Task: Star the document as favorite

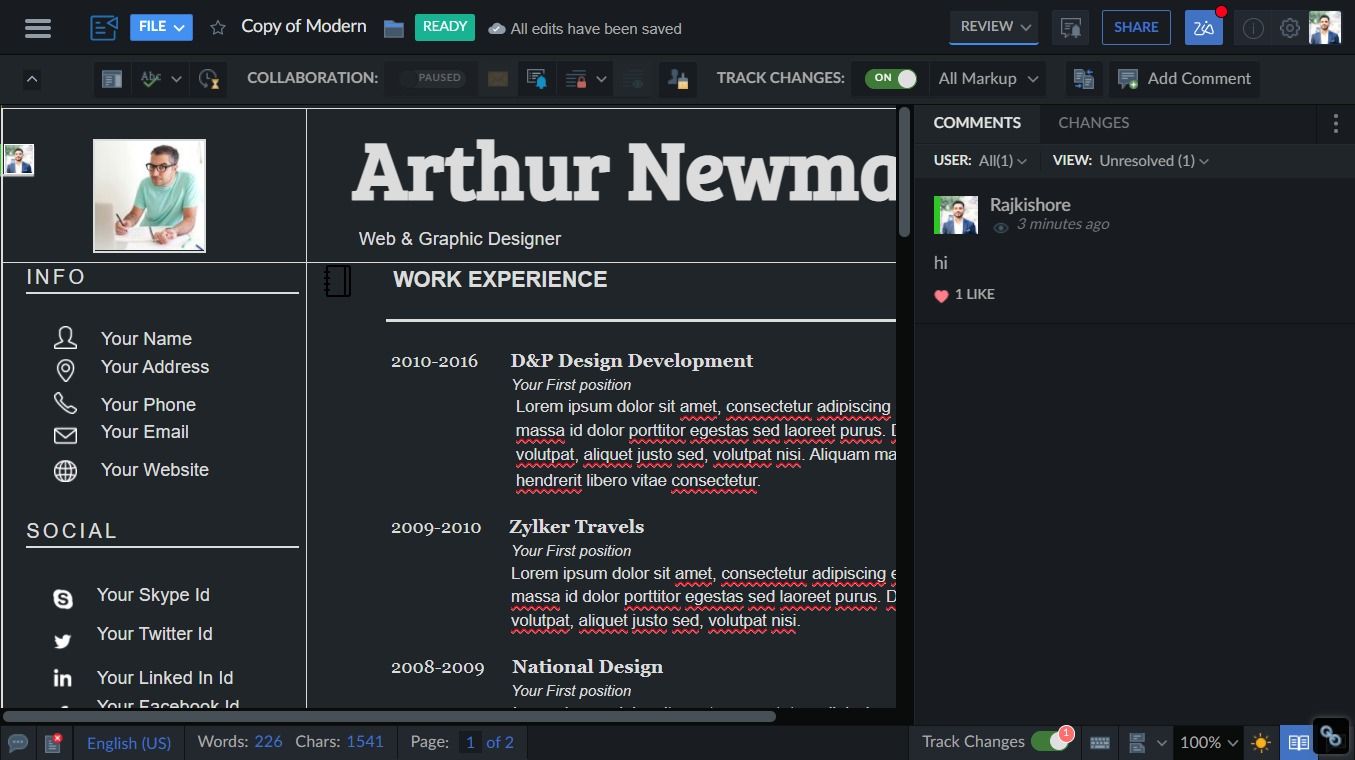Action: pos(218,28)
